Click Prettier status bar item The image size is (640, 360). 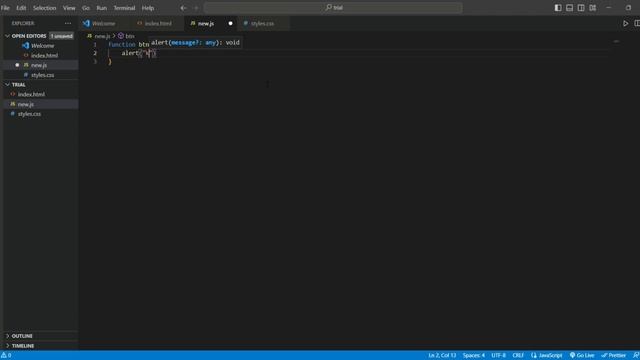click(x=613, y=356)
